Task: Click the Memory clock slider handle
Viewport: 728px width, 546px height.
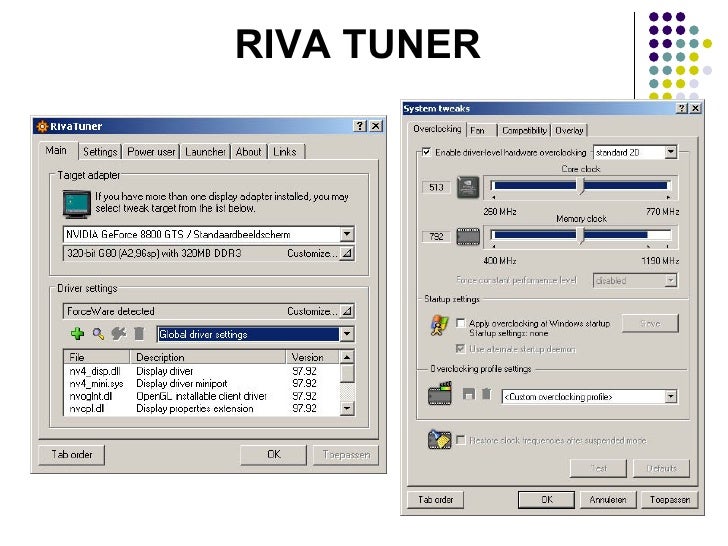Action: tap(580, 235)
